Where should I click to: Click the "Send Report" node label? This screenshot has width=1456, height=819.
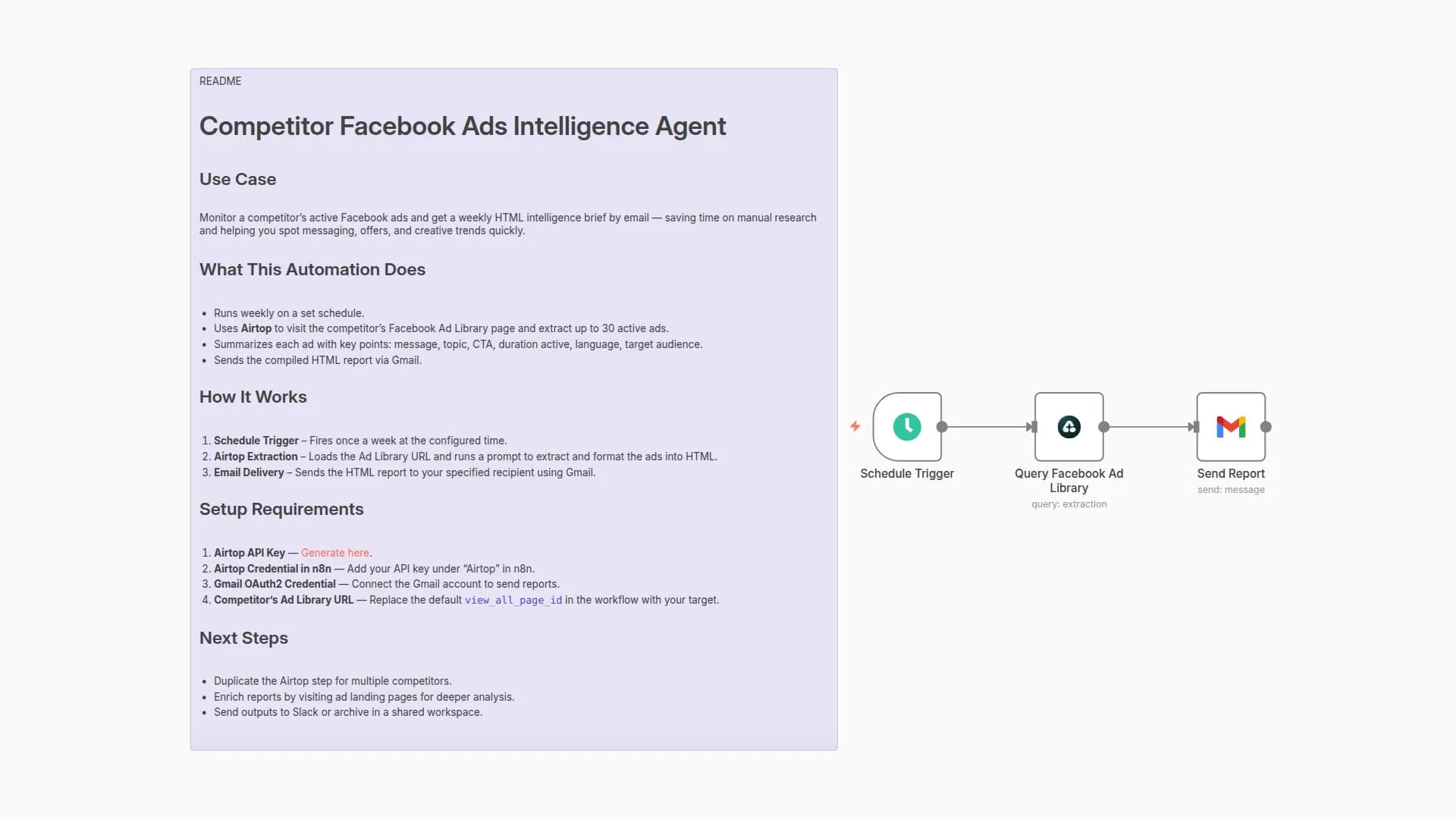pos(1231,473)
